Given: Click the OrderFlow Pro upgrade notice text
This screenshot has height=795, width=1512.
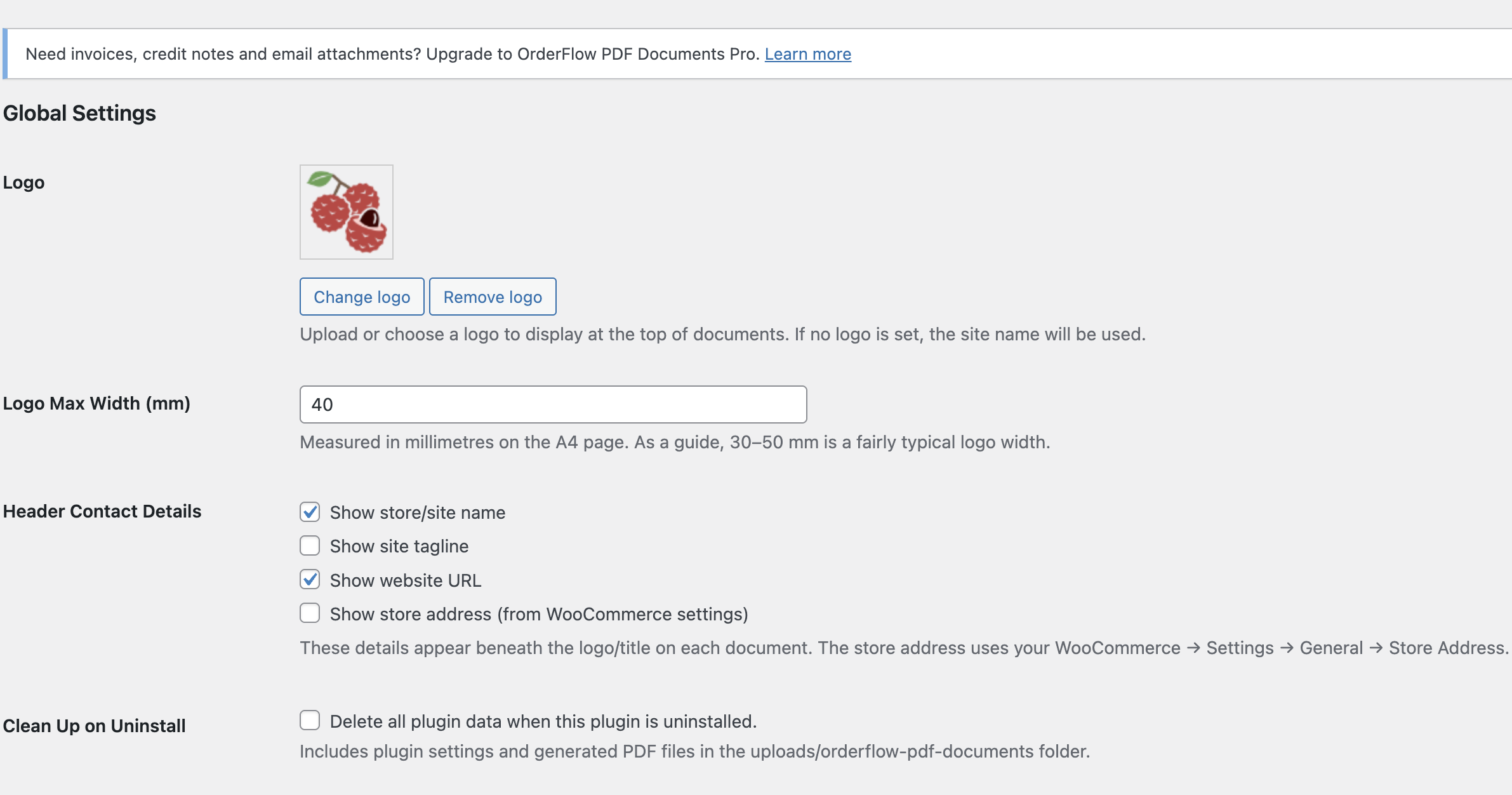Looking at the screenshot, I should [392, 54].
